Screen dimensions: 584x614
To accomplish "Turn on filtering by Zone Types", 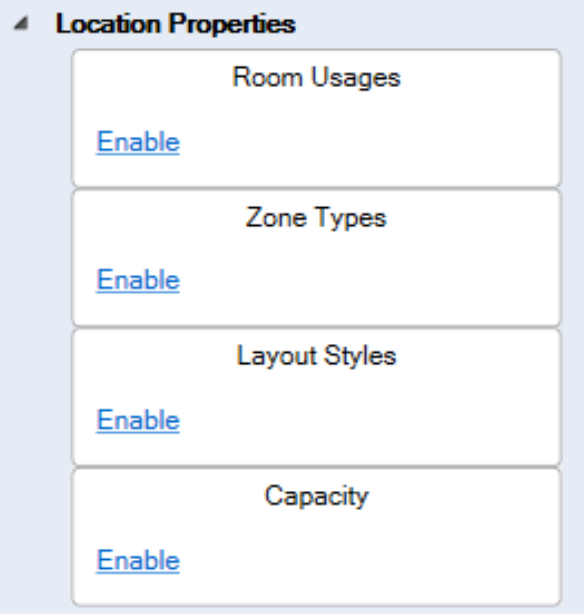I will tap(138, 280).
